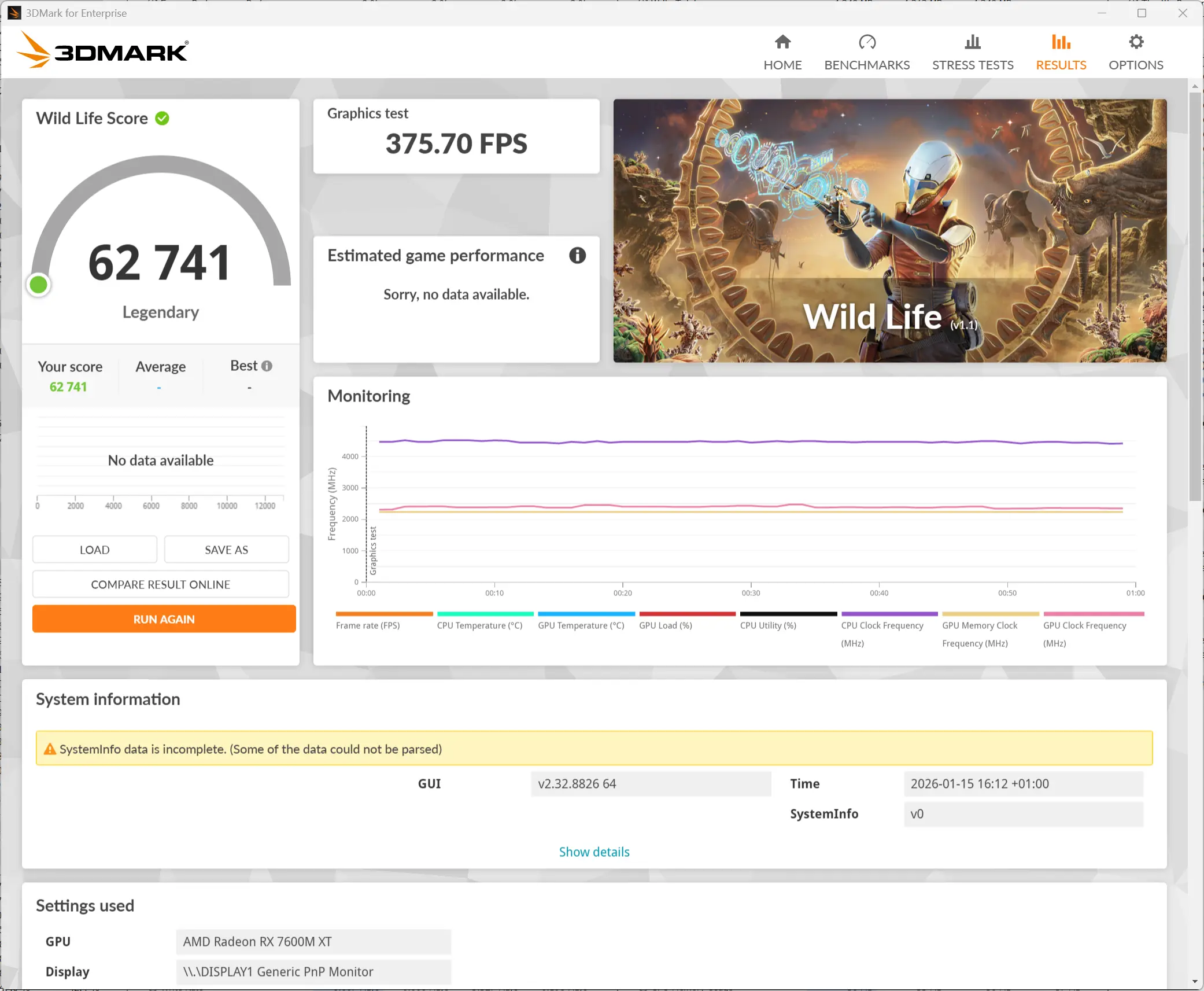Expand Show details in System information
Viewport: 1204px width, 991px height.
[594, 852]
